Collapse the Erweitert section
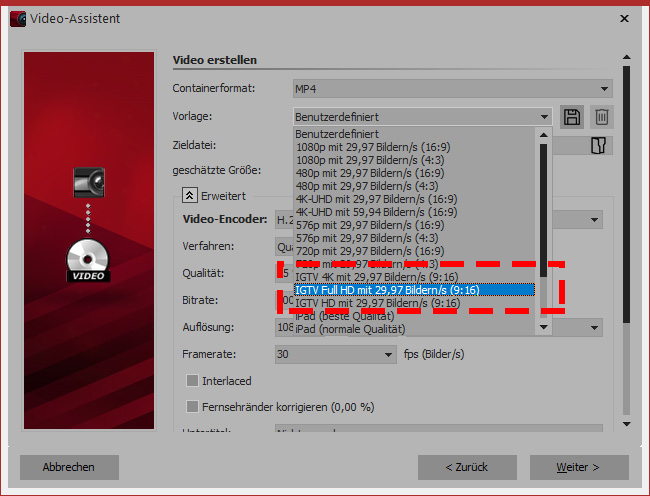Viewport: 650px width, 496px height. 189,195
